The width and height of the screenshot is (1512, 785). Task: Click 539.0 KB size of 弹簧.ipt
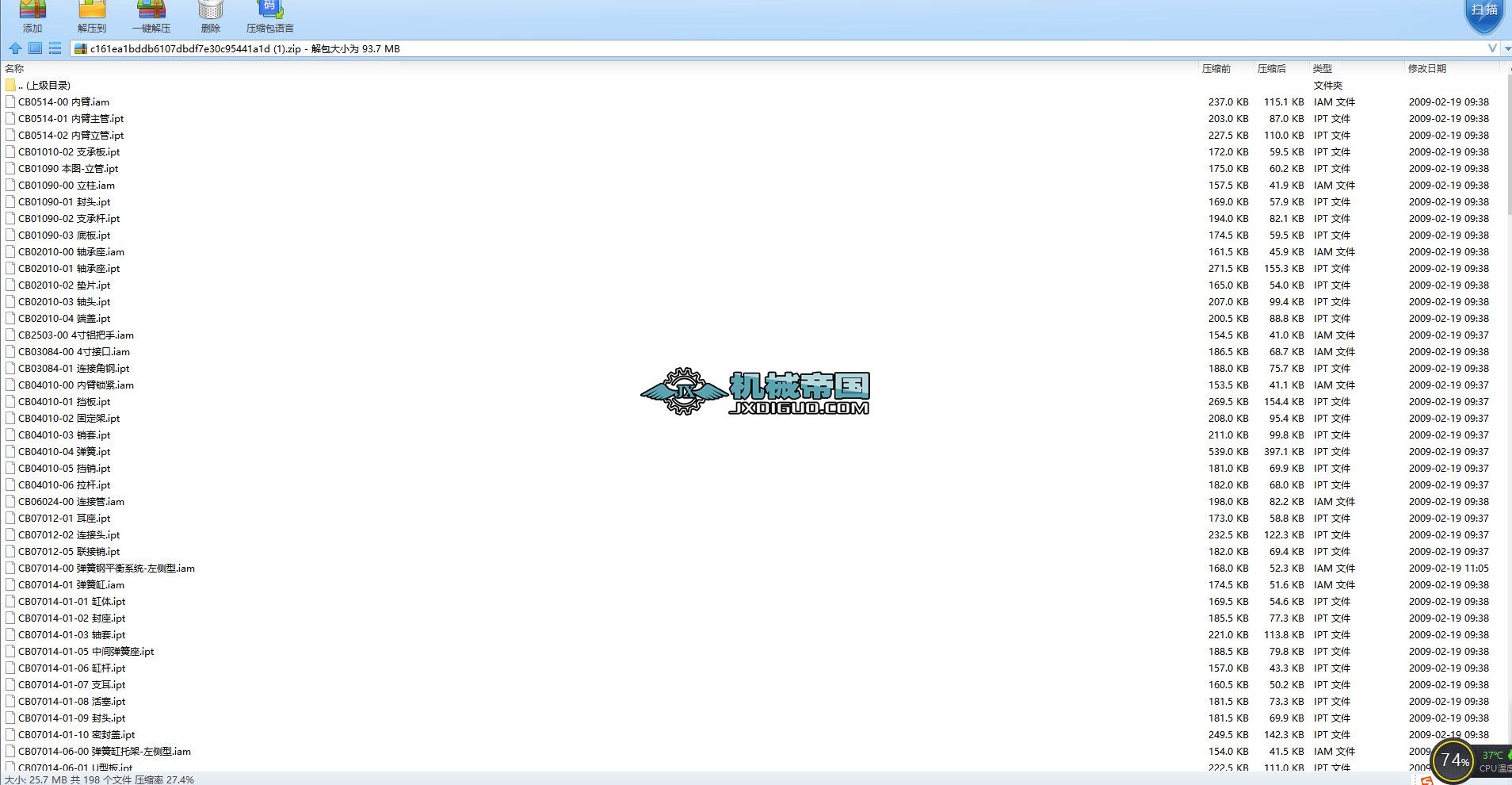1228,451
